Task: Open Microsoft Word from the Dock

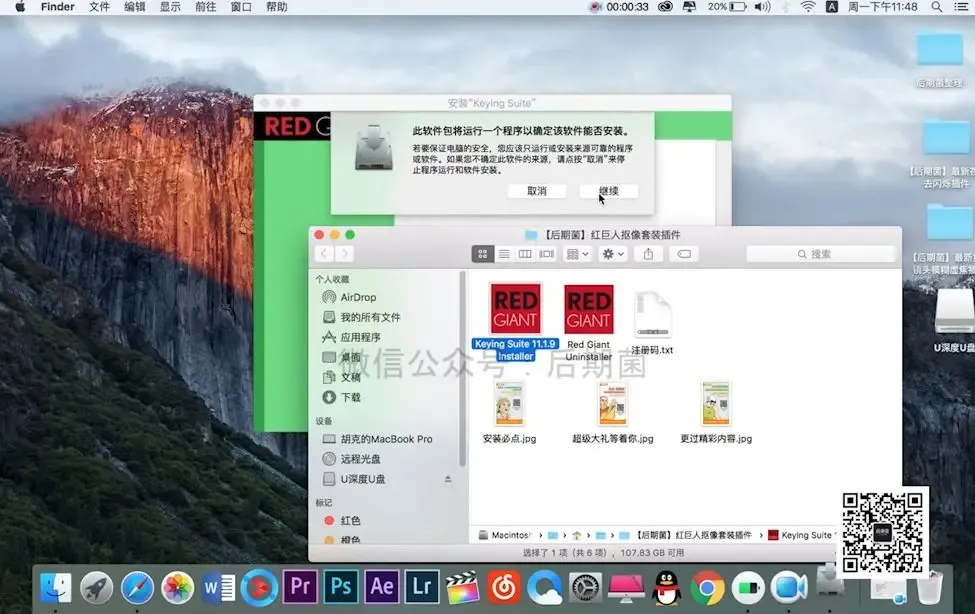Action: [x=218, y=587]
